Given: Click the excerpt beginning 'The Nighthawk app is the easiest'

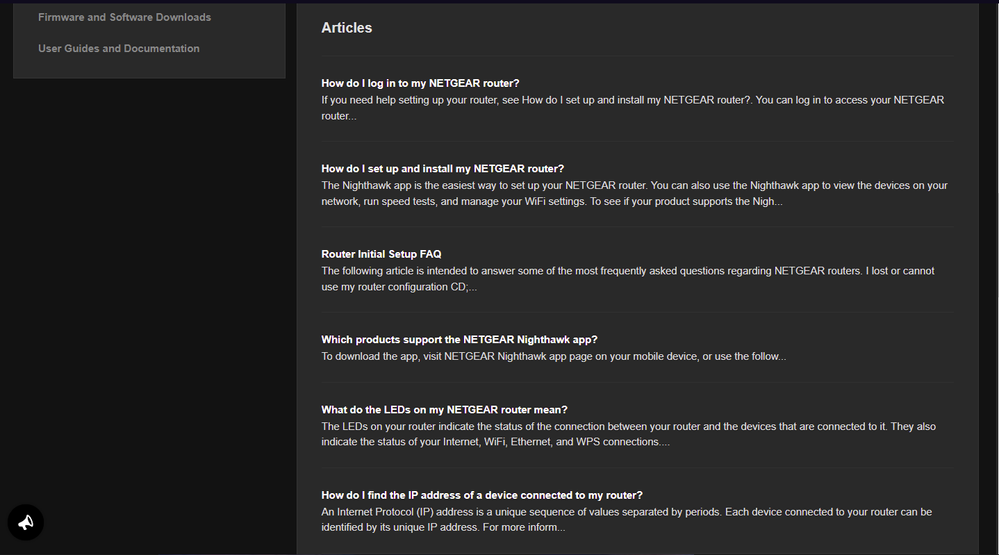Looking at the screenshot, I should [634, 186].
